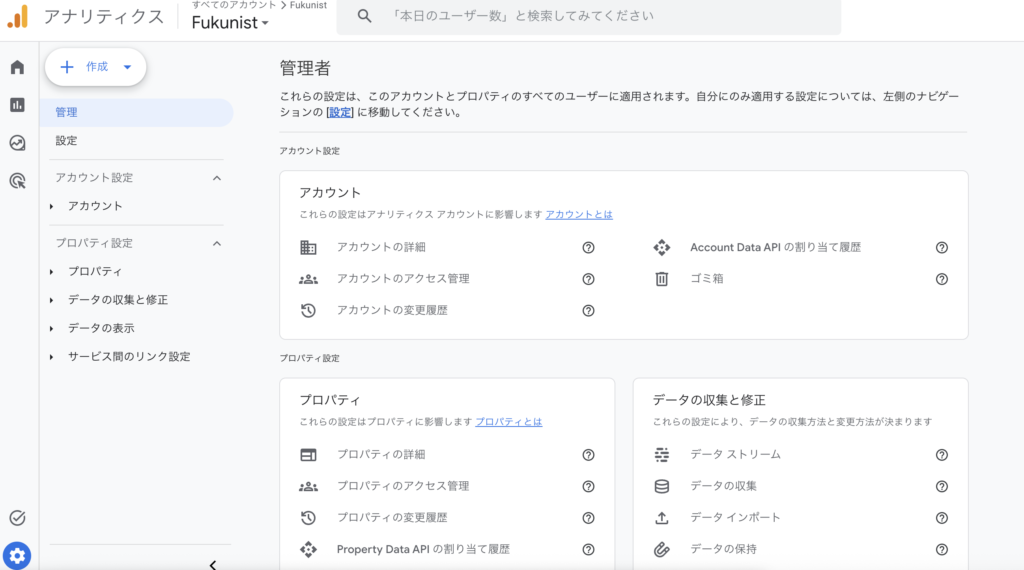
Task: Open help for アカウントの詳細
Action: tap(588, 247)
